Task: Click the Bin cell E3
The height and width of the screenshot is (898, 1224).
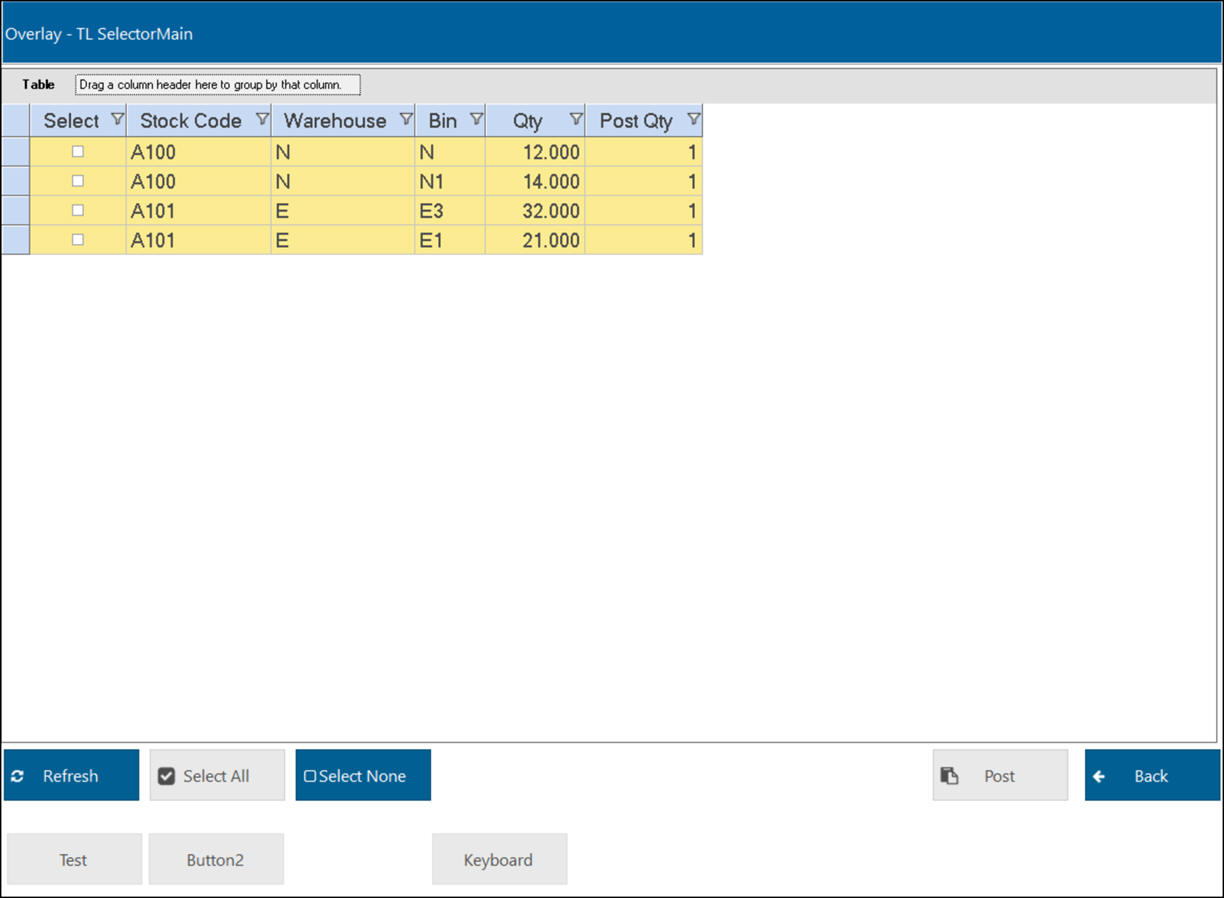Action: (x=450, y=211)
